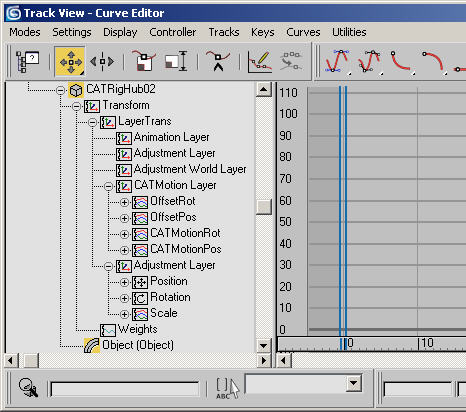The image size is (466, 412).
Task: Click the vertical scrollbar thumb in hierarchy
Action: click(264, 207)
